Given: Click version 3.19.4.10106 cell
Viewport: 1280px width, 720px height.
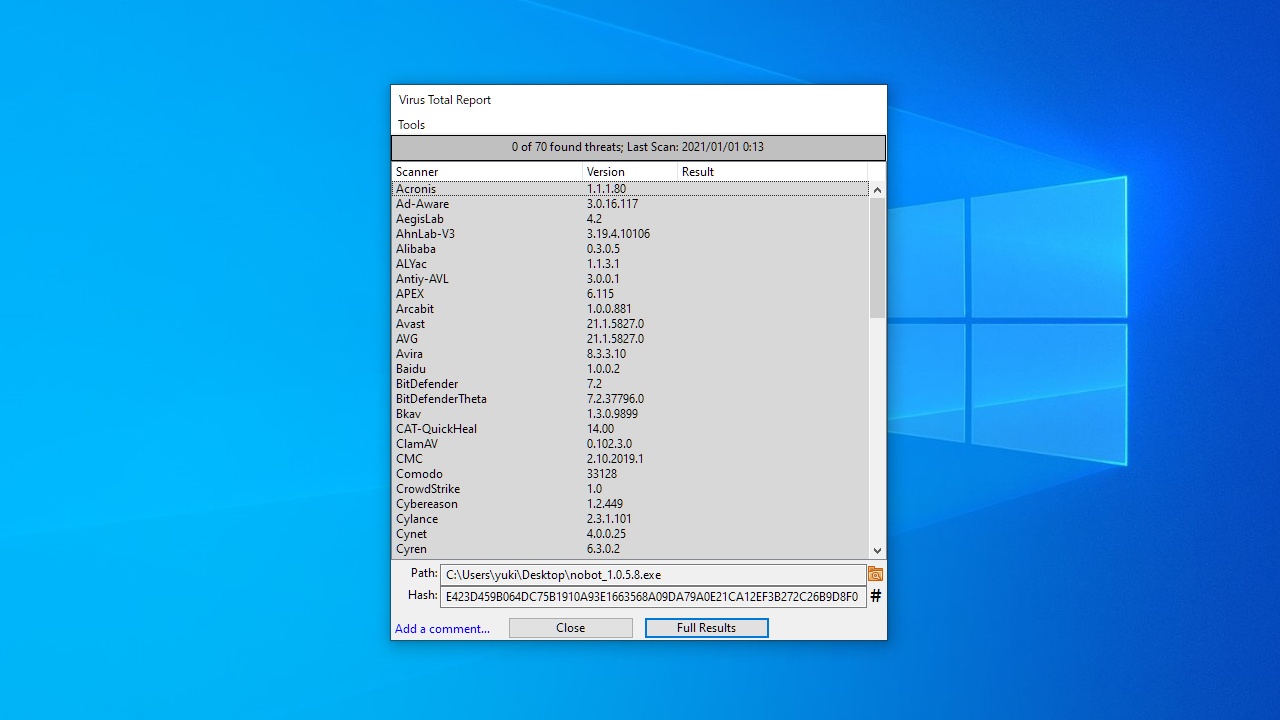Looking at the screenshot, I should (618, 234).
